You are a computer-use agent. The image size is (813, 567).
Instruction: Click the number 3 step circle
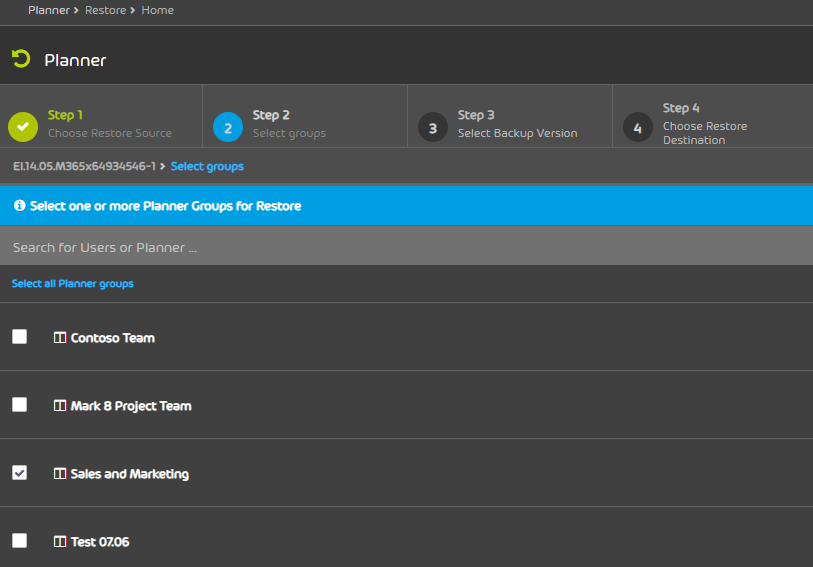click(432, 127)
